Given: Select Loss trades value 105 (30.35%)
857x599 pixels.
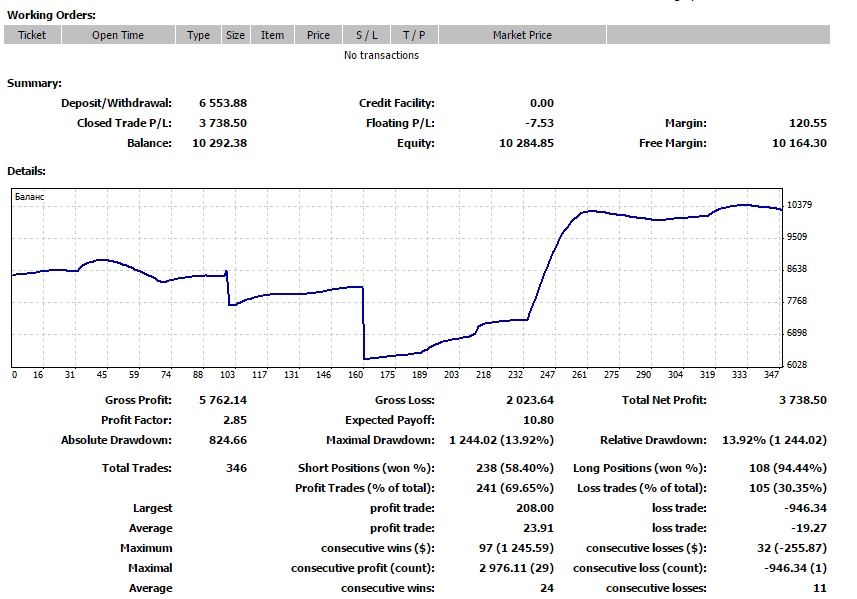Looking at the screenshot, I should point(788,488).
